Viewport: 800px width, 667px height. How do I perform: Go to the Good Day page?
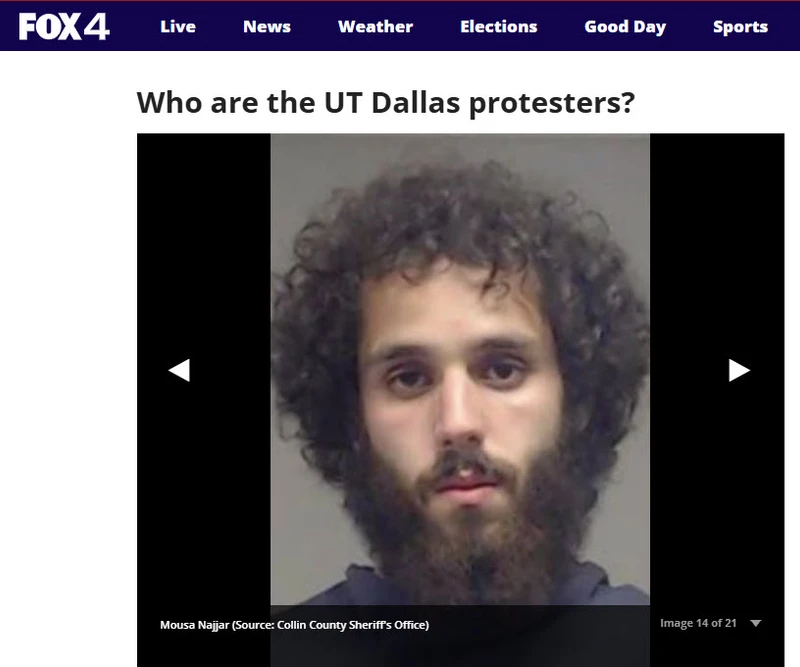[x=625, y=27]
